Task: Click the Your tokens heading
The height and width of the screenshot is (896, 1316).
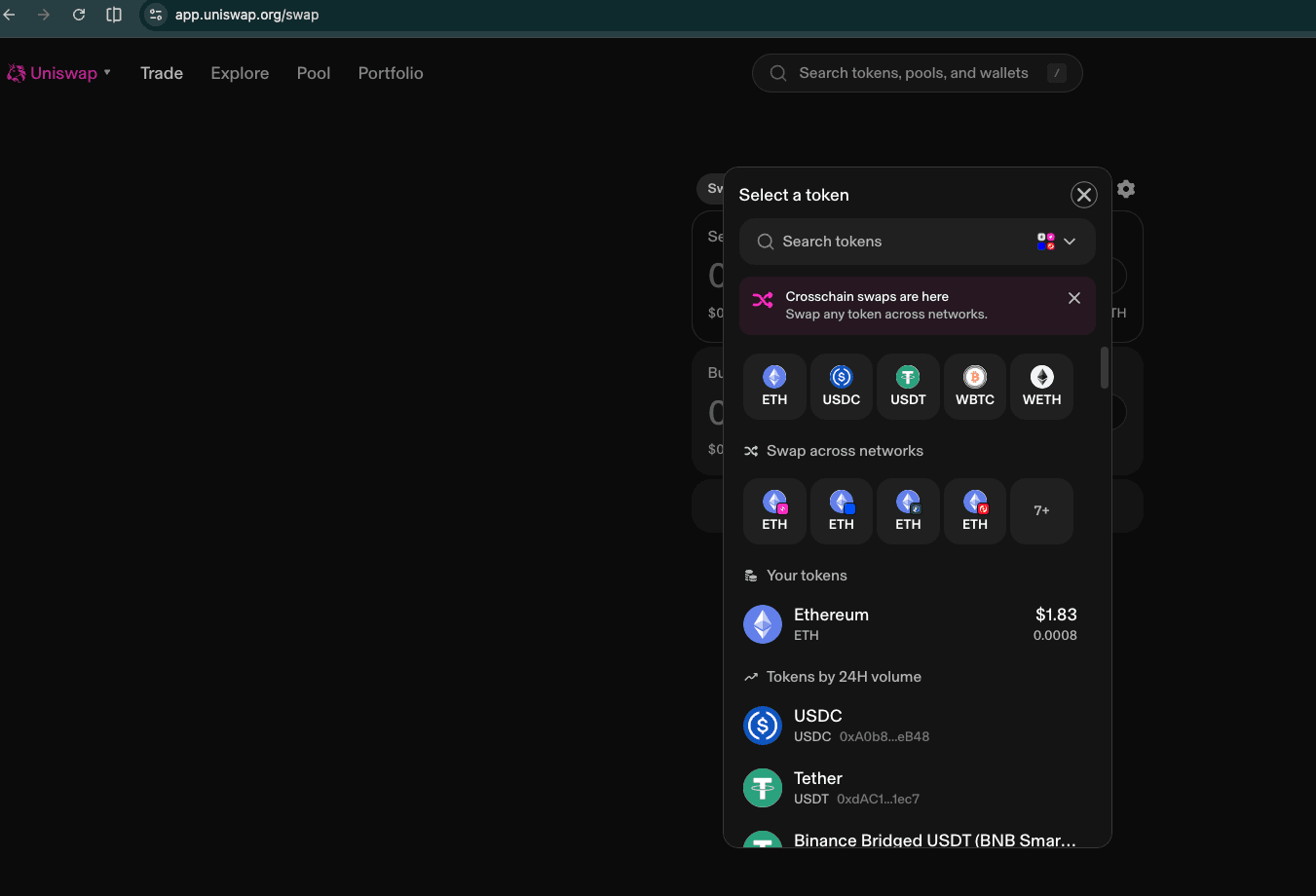Action: 807,576
